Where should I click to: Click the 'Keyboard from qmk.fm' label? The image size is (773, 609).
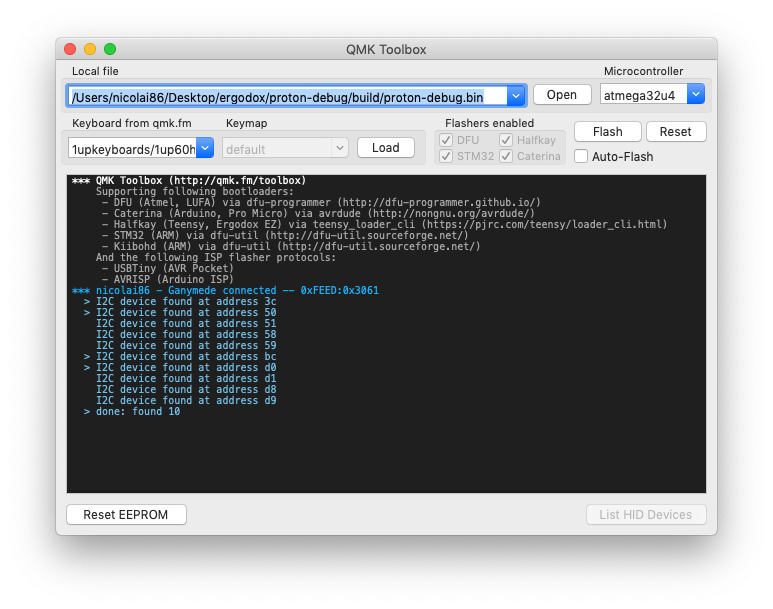(132, 123)
